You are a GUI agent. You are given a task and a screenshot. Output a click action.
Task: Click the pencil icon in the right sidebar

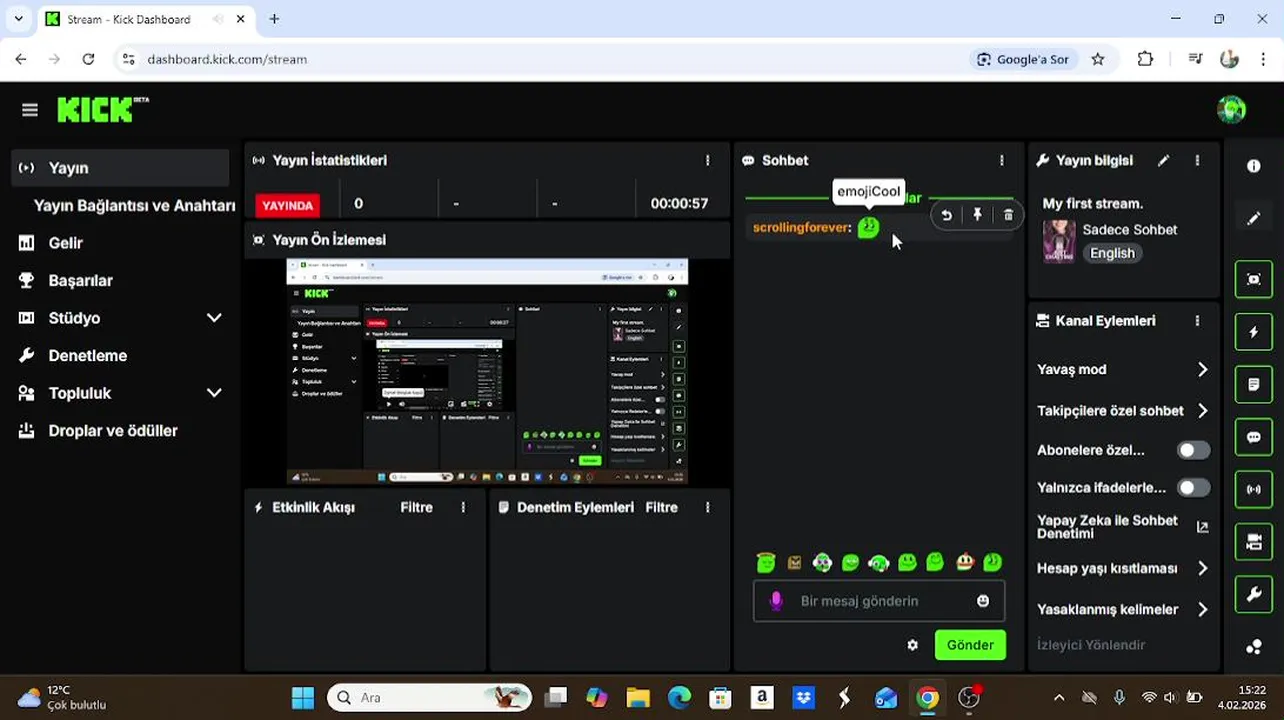[x=1254, y=218]
